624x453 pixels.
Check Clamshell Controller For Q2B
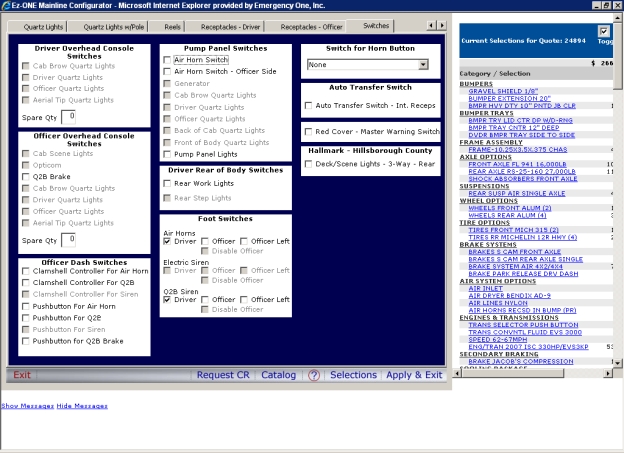(x=25, y=283)
